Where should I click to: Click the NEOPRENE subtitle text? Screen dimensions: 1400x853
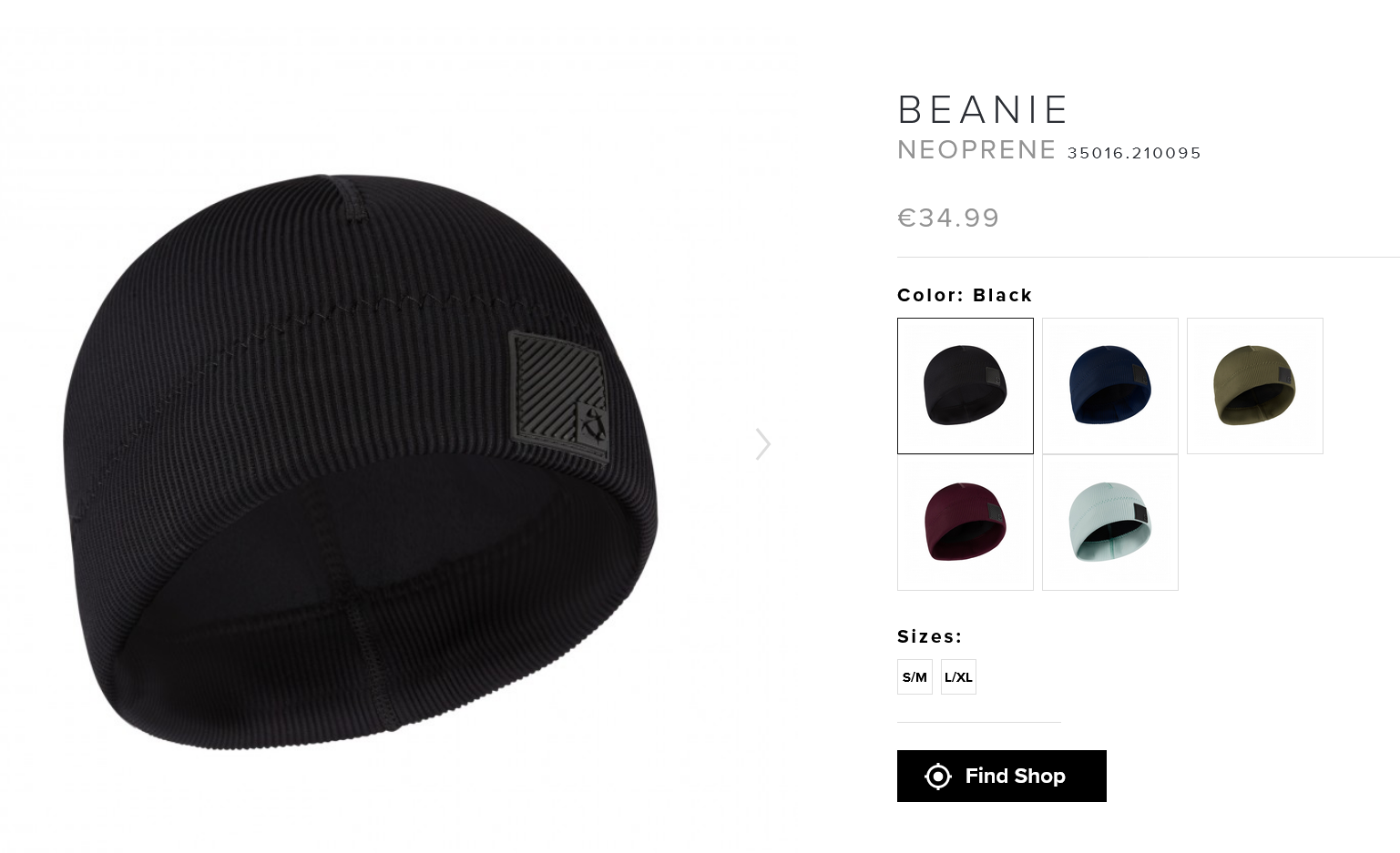pos(976,150)
